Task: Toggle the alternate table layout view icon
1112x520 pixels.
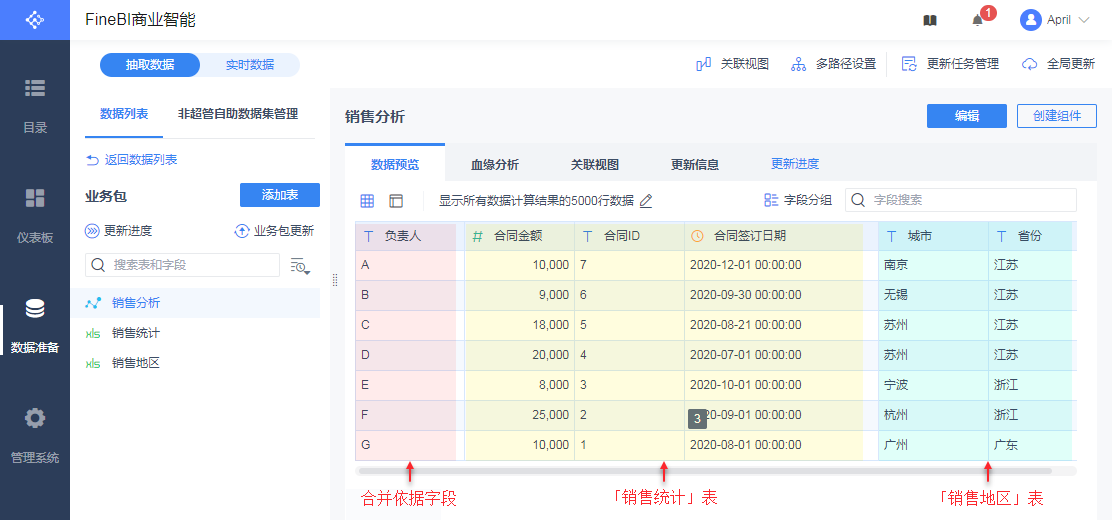Action: (x=396, y=201)
